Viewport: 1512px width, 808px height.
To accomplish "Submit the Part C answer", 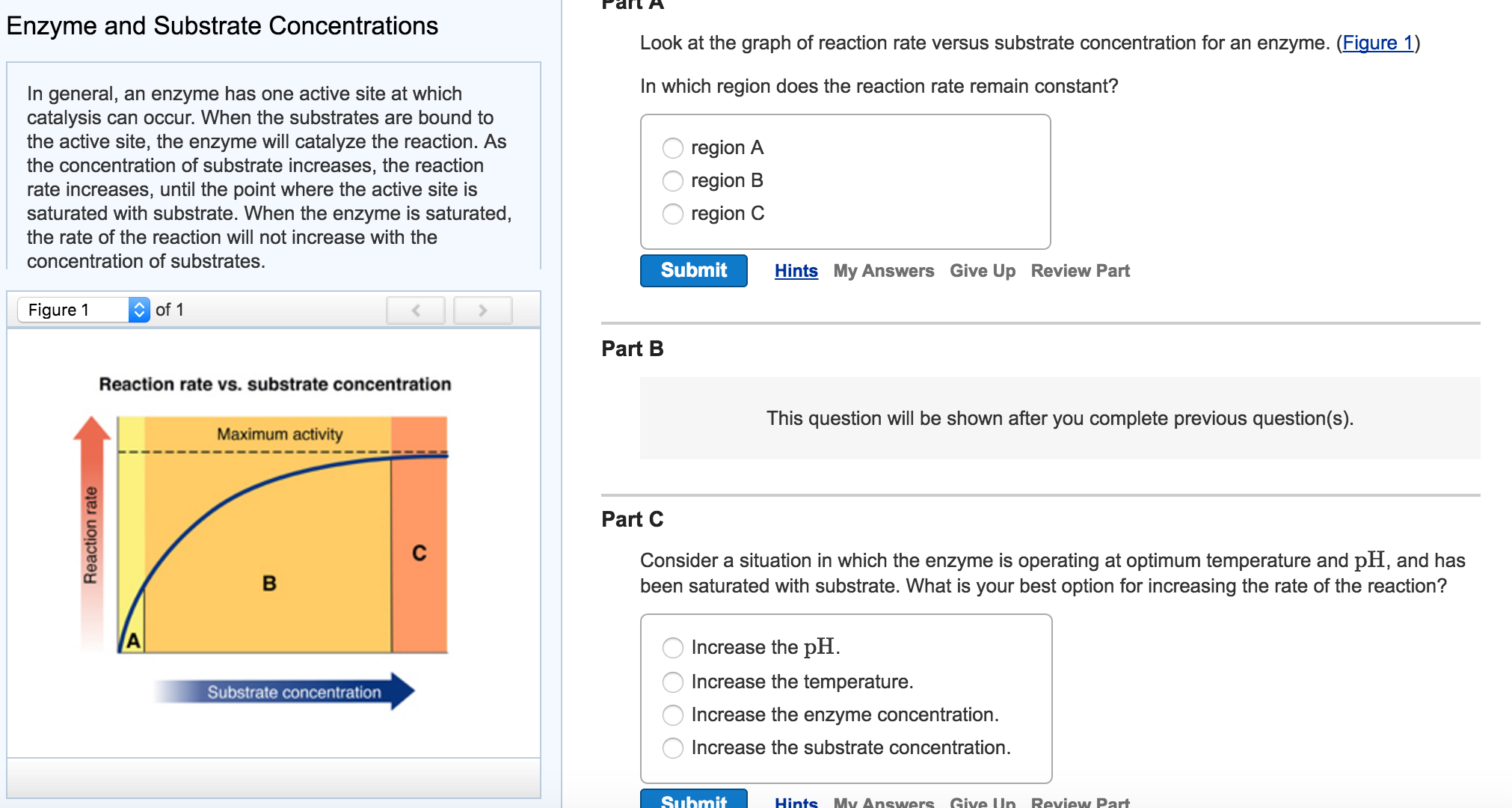I will (693, 799).
